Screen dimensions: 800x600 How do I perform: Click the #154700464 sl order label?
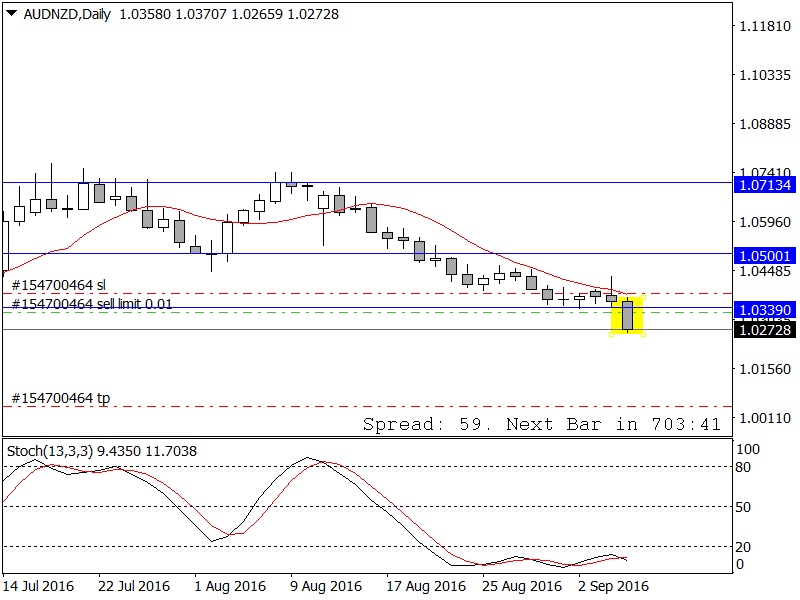58,285
